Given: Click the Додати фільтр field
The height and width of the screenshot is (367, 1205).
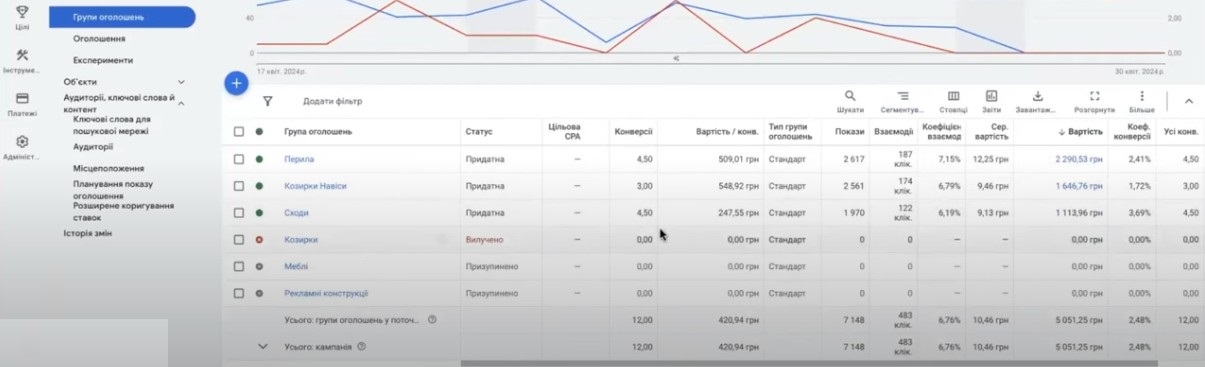Looking at the screenshot, I should click(x=333, y=101).
